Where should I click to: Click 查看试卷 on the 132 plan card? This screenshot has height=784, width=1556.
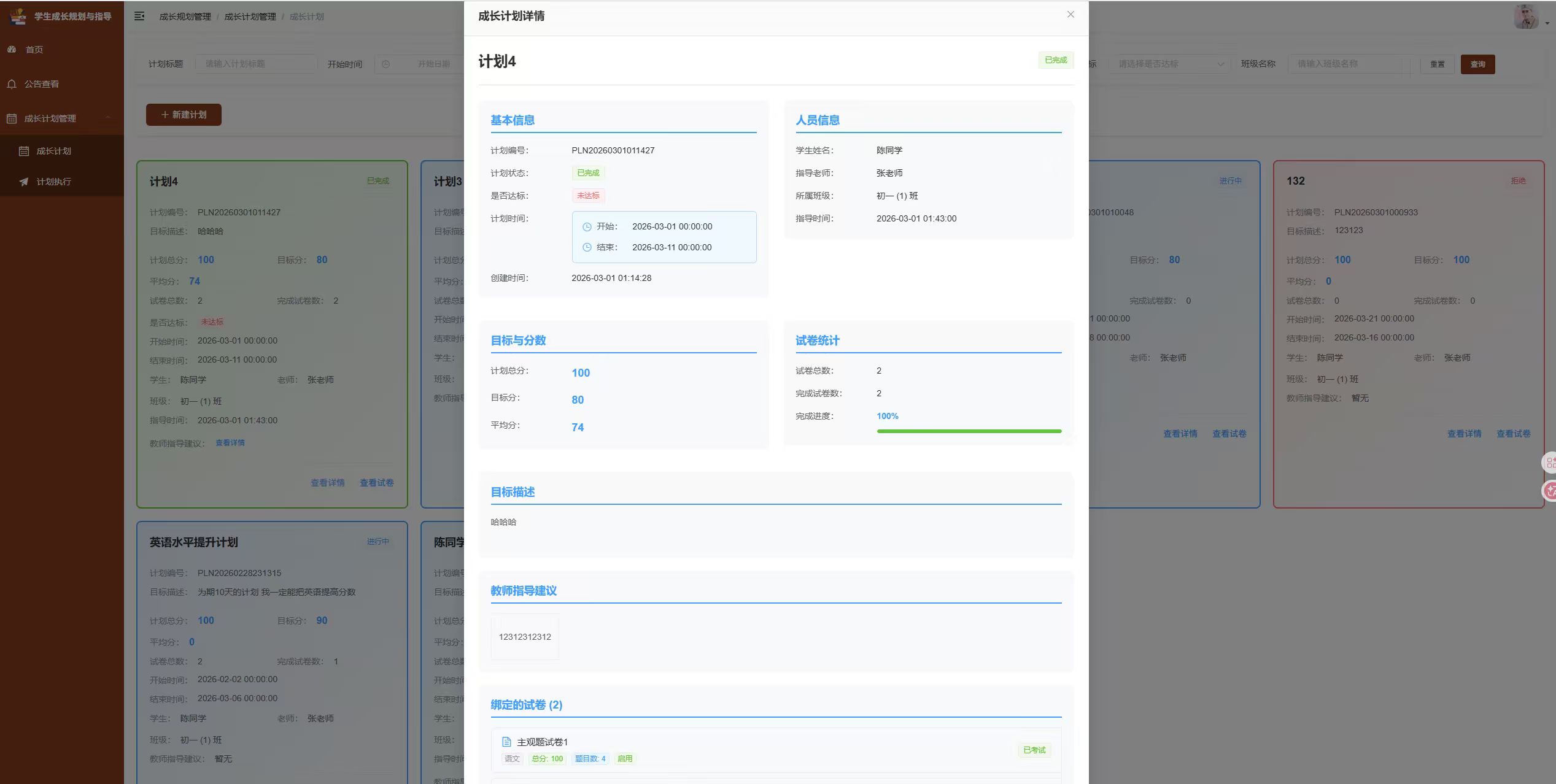coord(1513,434)
